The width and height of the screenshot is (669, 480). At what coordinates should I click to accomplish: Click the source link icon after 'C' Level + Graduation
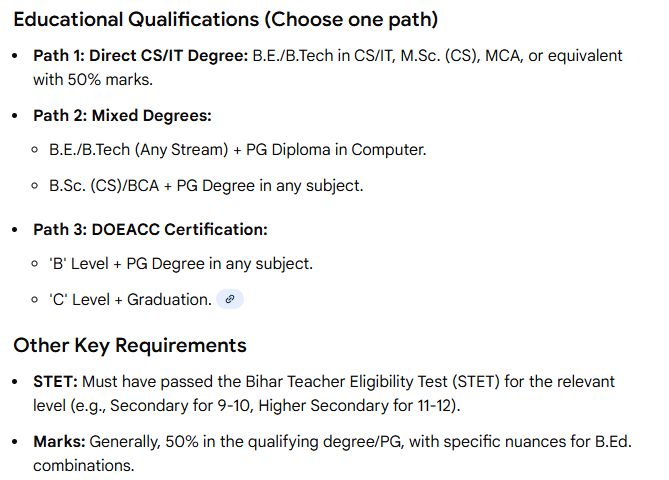(x=230, y=299)
